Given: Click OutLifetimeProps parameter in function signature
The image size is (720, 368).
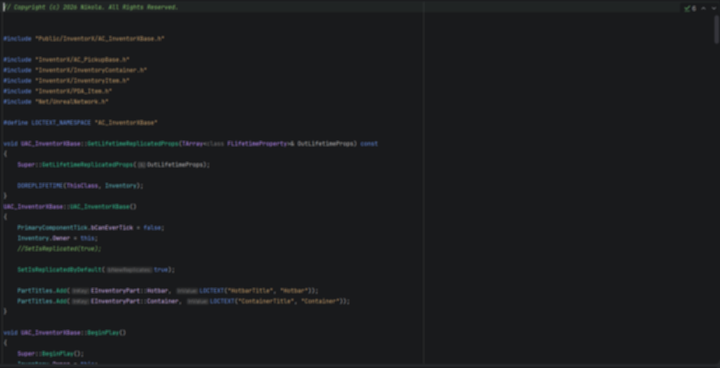Looking at the screenshot, I should coord(325,144).
